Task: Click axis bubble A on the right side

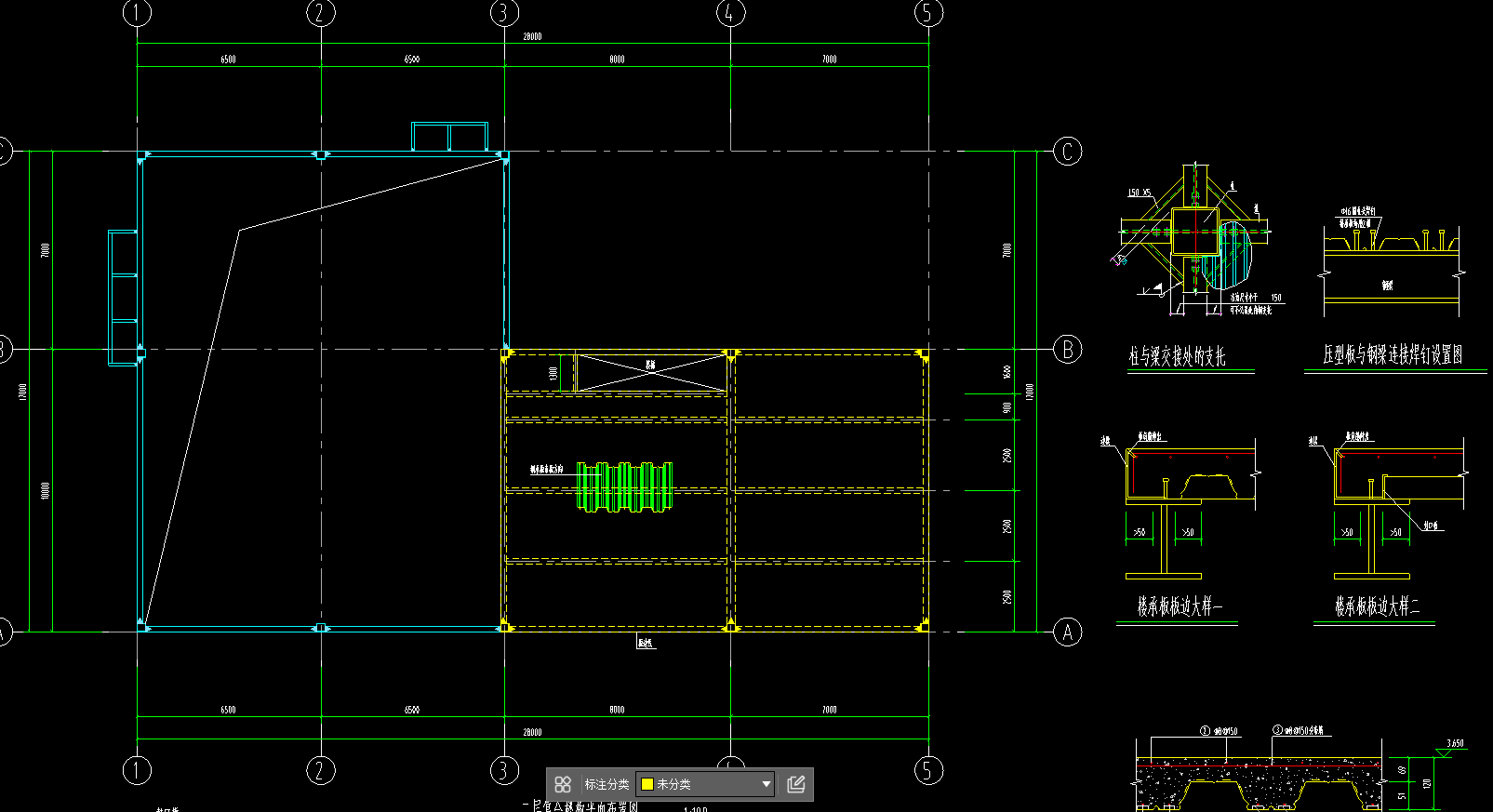Action: click(x=1068, y=632)
